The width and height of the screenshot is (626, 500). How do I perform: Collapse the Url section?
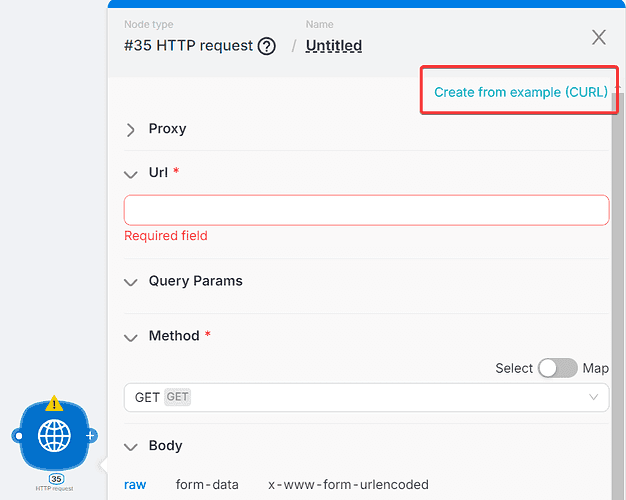131,173
